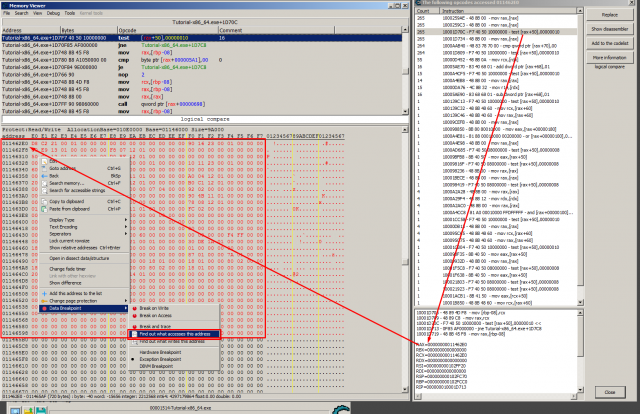Click the Back arrow icon in context menu
The width and height of the screenshot is (640, 414).
click(43, 175)
